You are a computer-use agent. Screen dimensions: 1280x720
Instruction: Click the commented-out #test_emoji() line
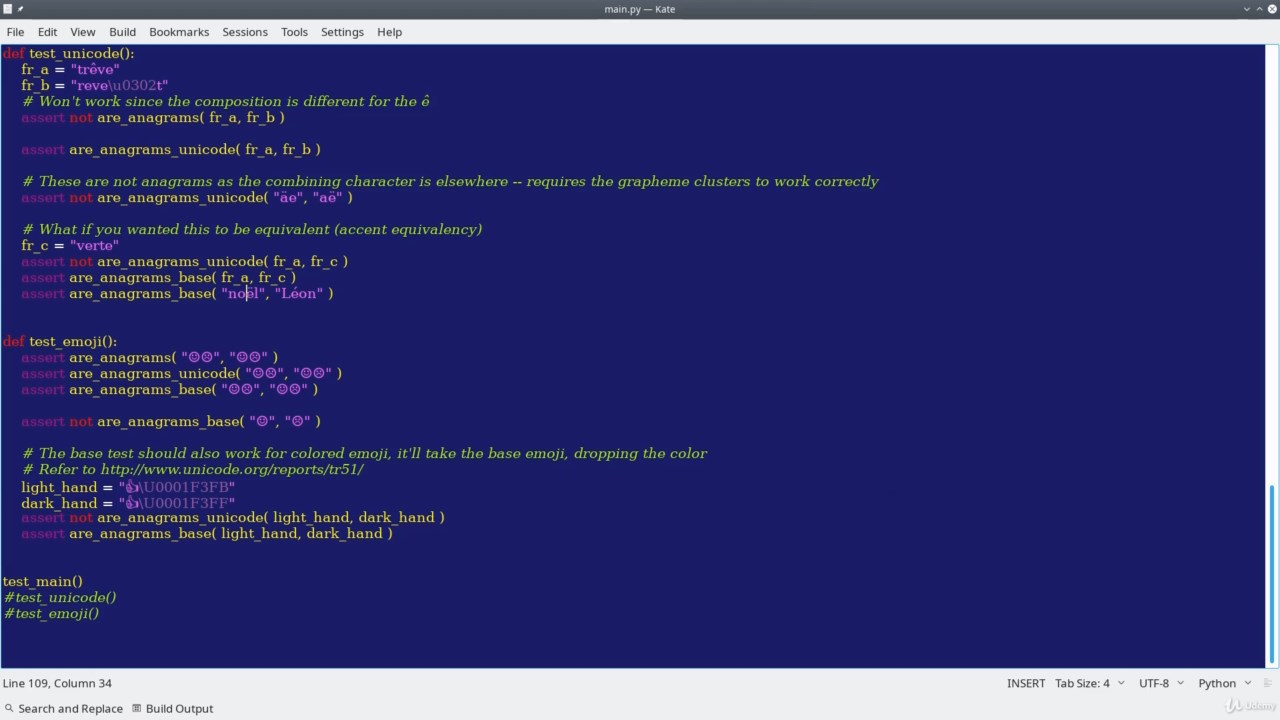click(x=51, y=613)
